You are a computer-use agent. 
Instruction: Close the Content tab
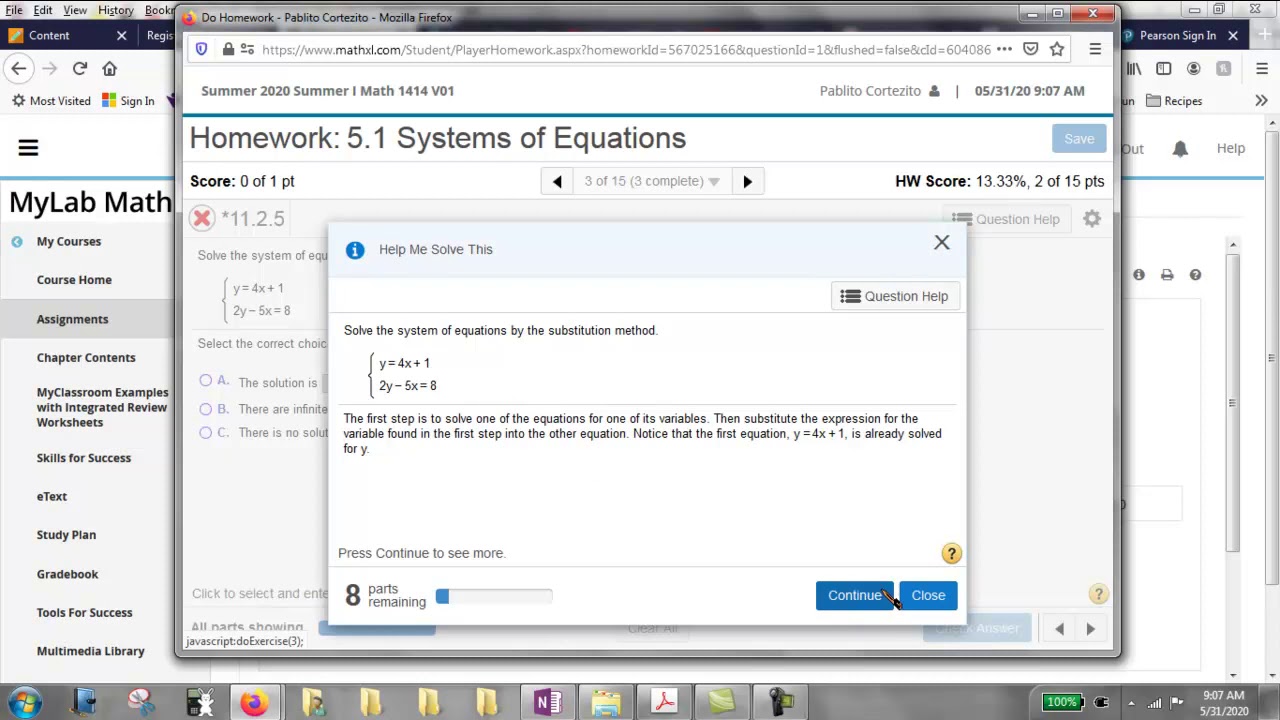click(x=122, y=35)
